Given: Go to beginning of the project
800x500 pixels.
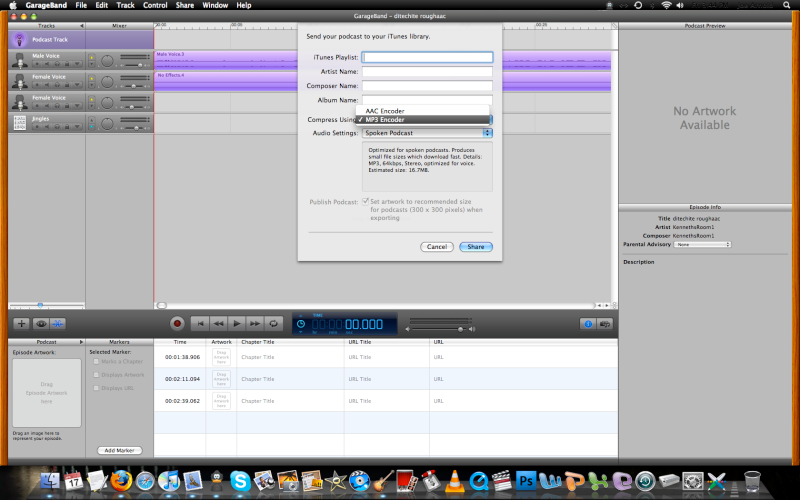Looking at the screenshot, I should tap(200, 323).
